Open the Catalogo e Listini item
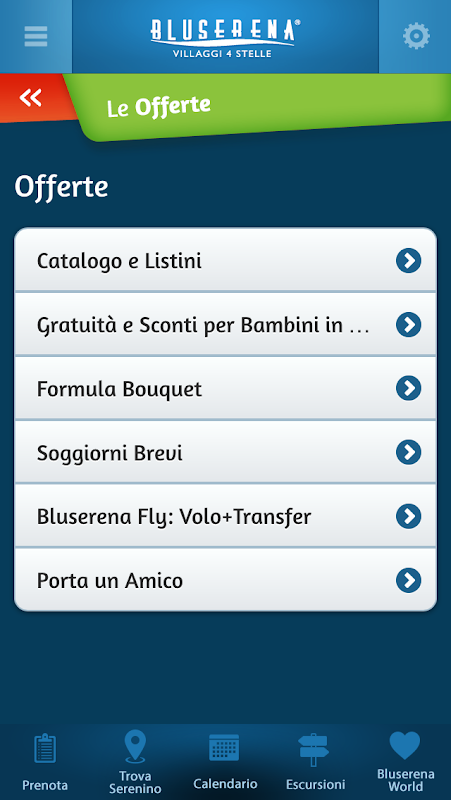Viewport: 451px width, 800px height. pyautogui.click(x=226, y=261)
